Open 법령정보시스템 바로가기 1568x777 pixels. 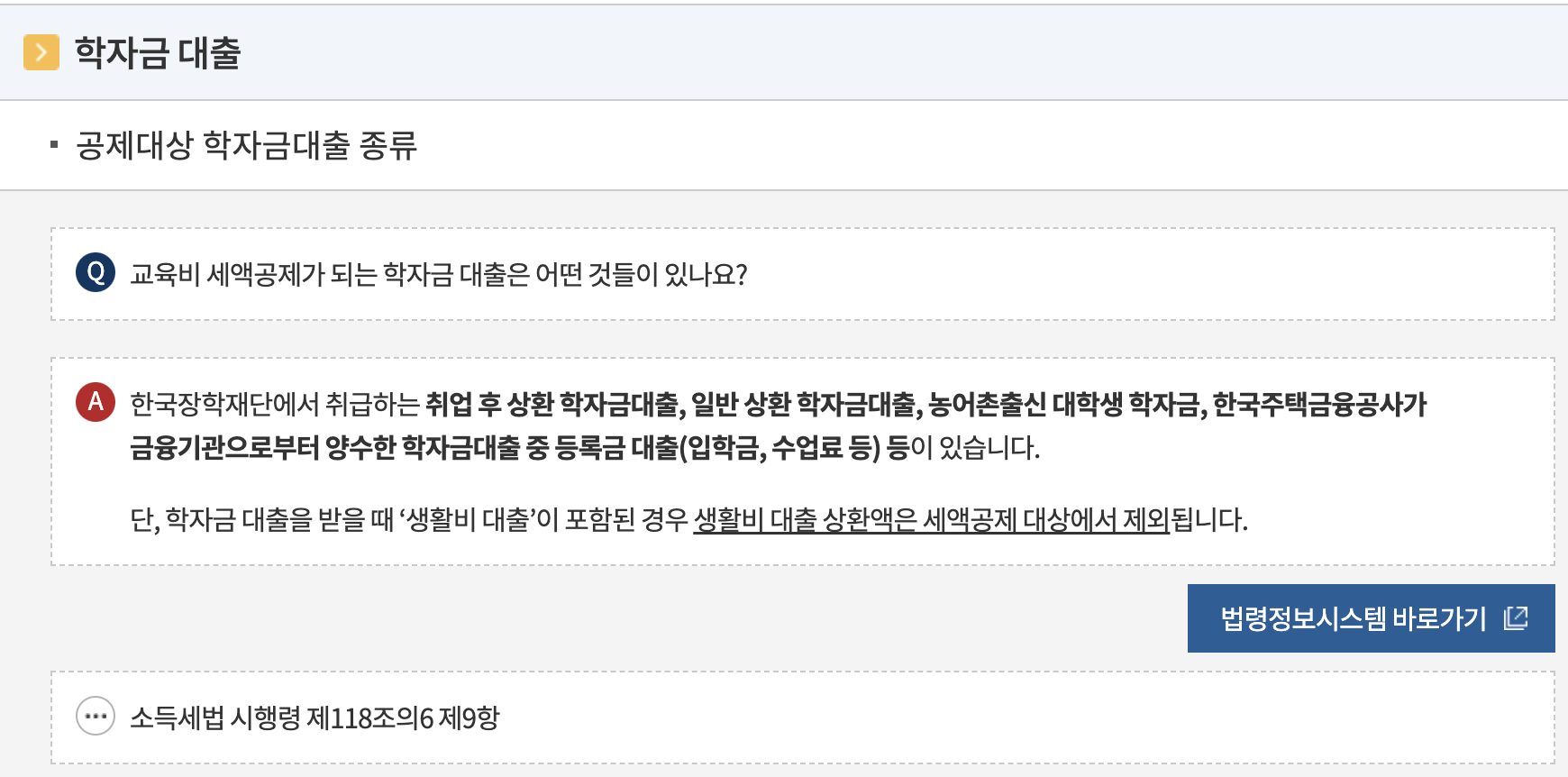click(x=1370, y=618)
